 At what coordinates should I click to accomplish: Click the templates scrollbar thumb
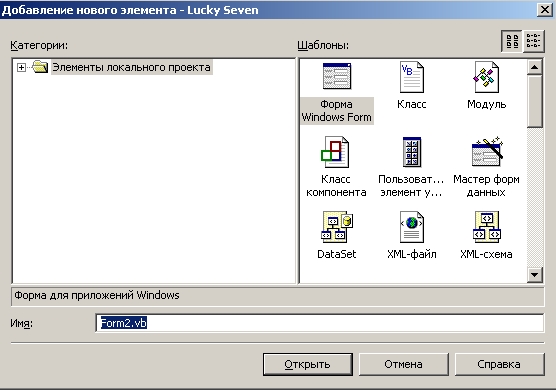coord(534,101)
